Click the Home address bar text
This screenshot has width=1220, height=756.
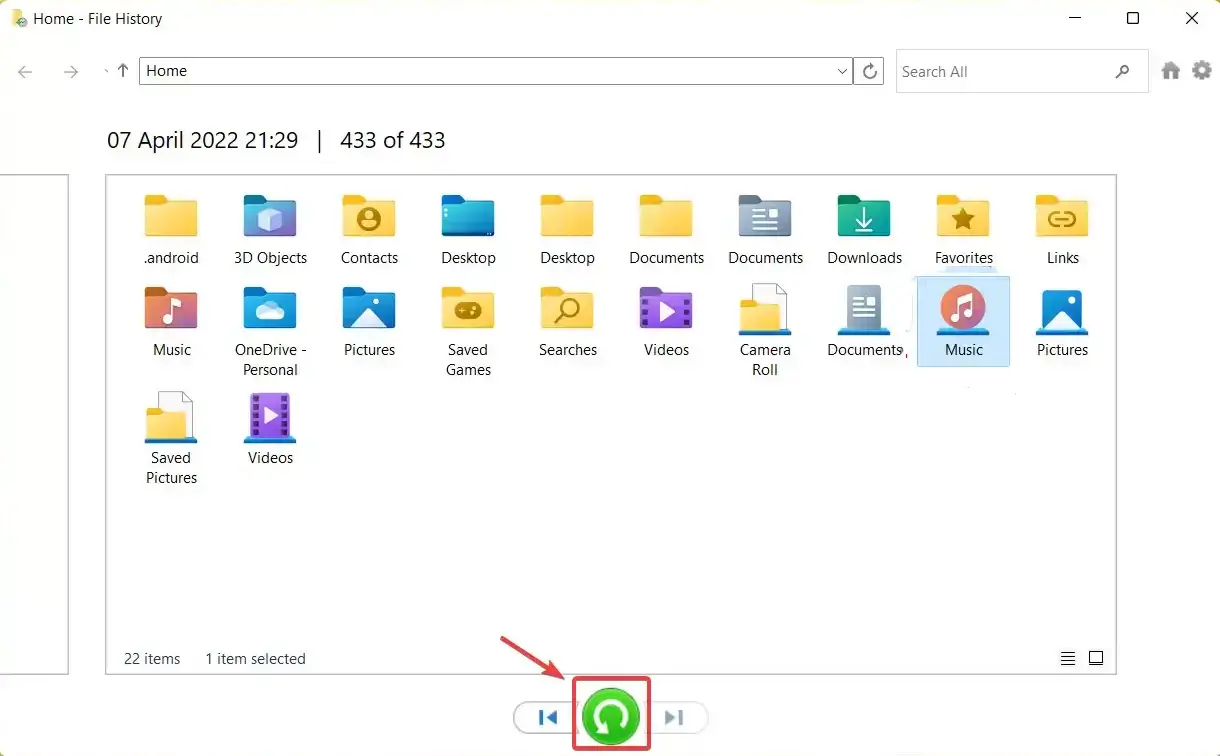click(x=167, y=71)
